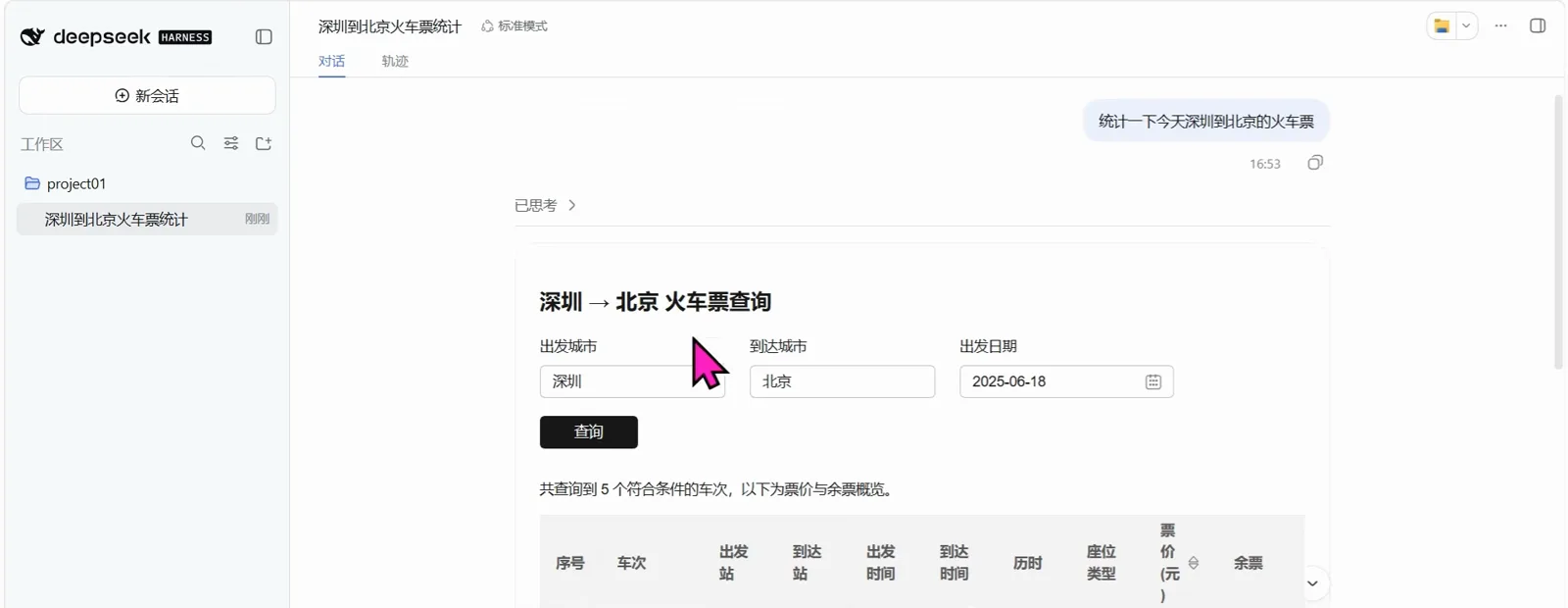The height and width of the screenshot is (608, 1568).
Task: Open the 深圳到北京火车票统计 conversation in sidebar
Action: tap(147, 219)
